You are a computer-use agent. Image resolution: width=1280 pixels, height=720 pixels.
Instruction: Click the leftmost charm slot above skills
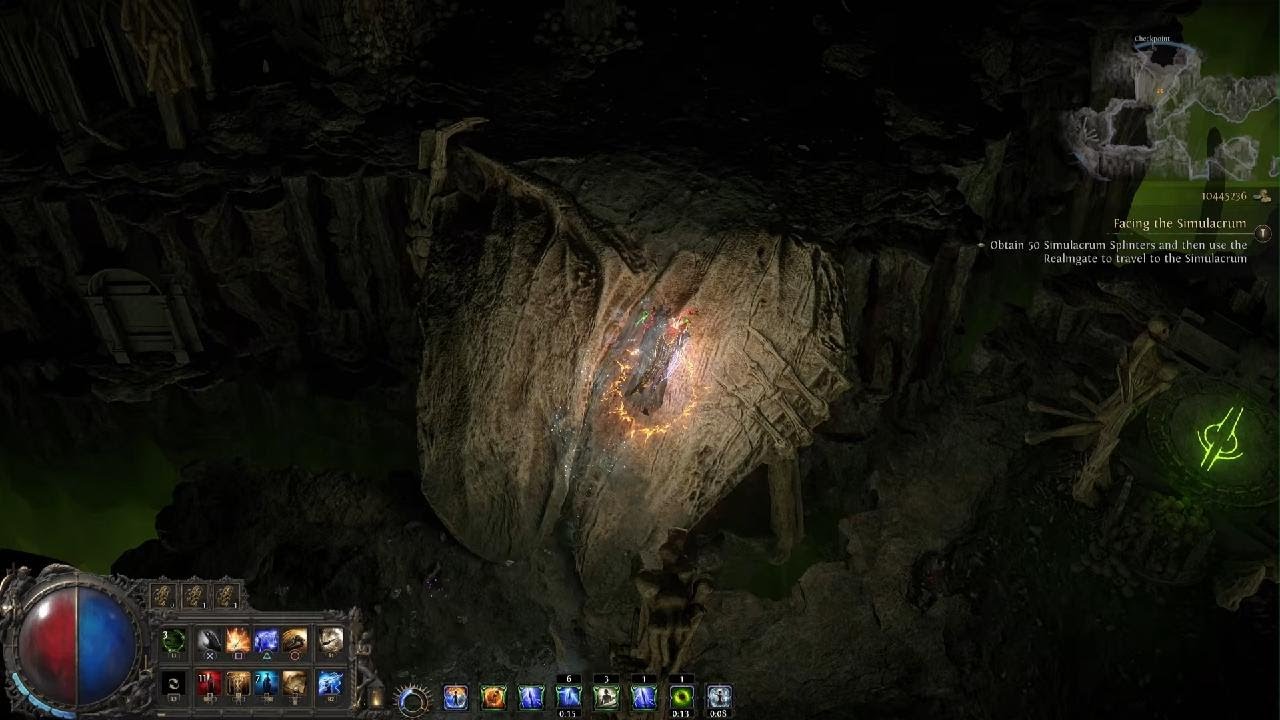click(164, 596)
